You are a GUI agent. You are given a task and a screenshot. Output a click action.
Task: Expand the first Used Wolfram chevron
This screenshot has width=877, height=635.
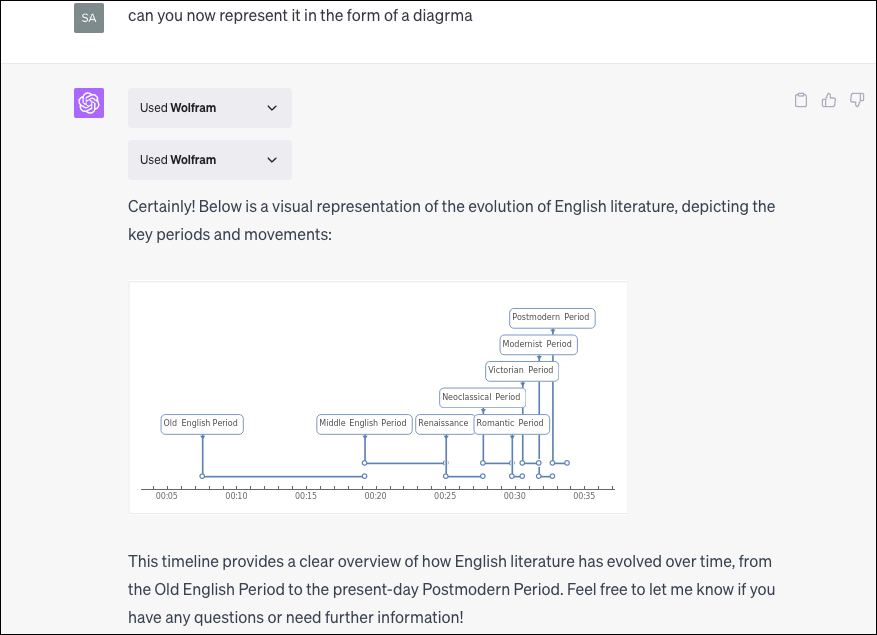click(272, 108)
